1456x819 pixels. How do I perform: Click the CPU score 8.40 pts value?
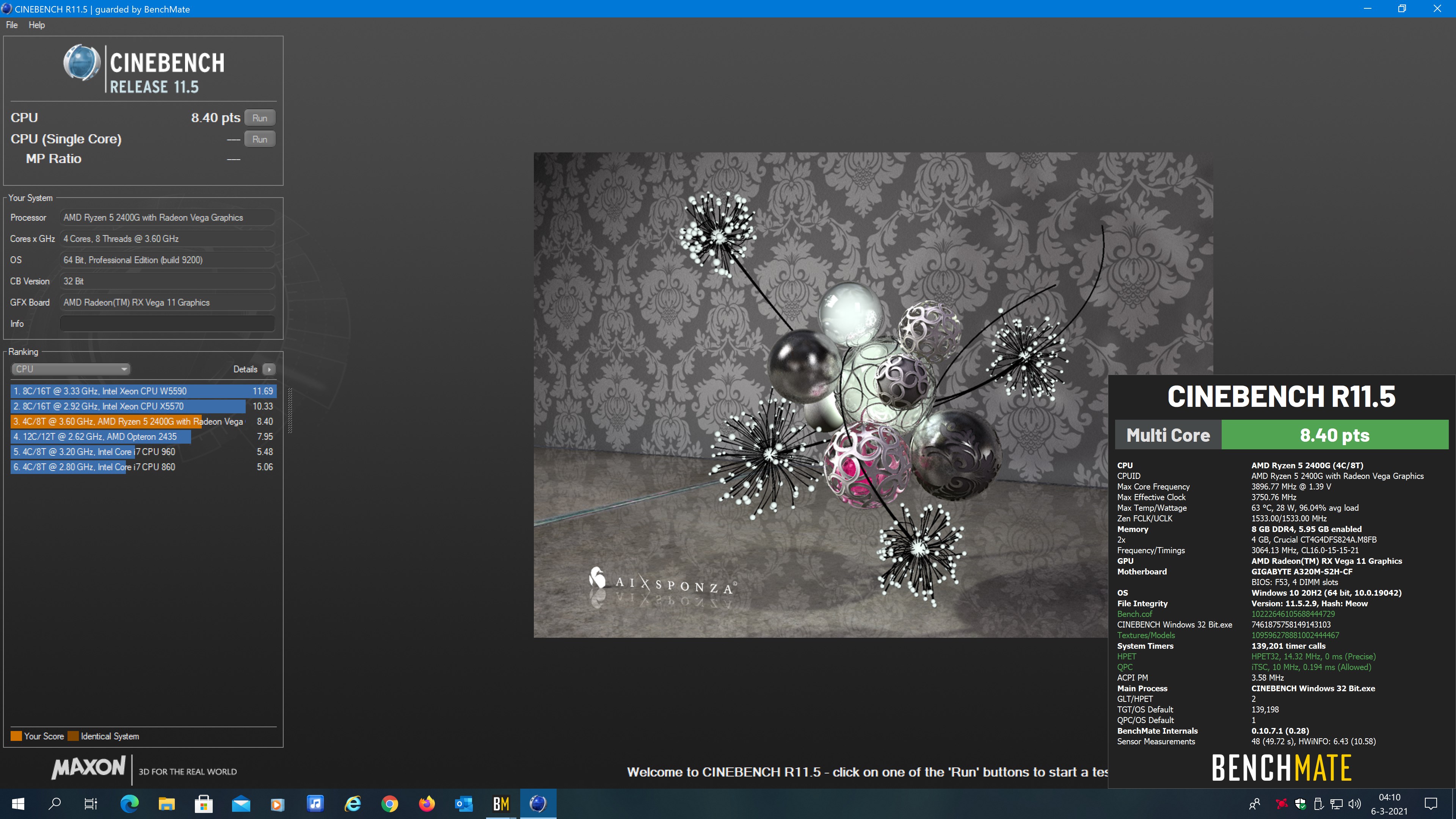point(215,118)
